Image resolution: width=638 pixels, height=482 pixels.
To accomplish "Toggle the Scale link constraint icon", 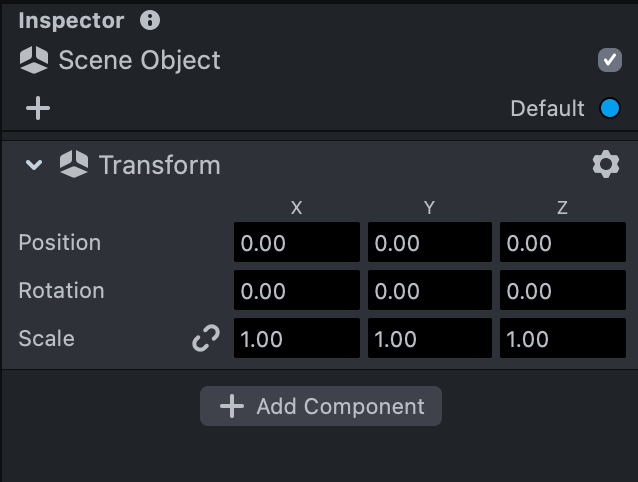I will 206,339.
